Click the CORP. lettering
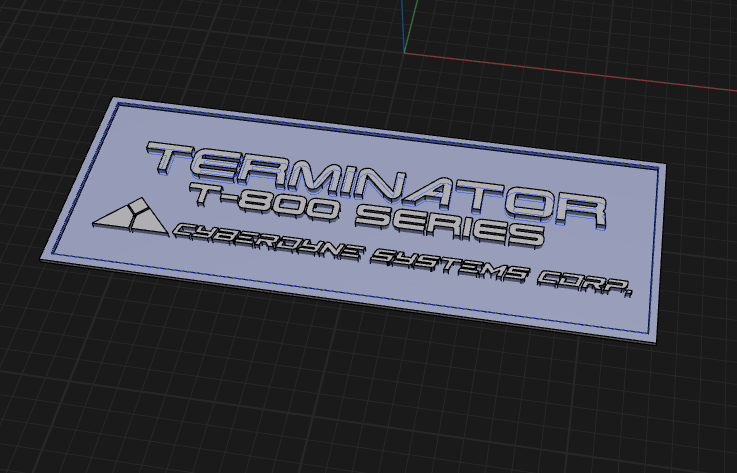This screenshot has height=473, width=737. pos(584,284)
